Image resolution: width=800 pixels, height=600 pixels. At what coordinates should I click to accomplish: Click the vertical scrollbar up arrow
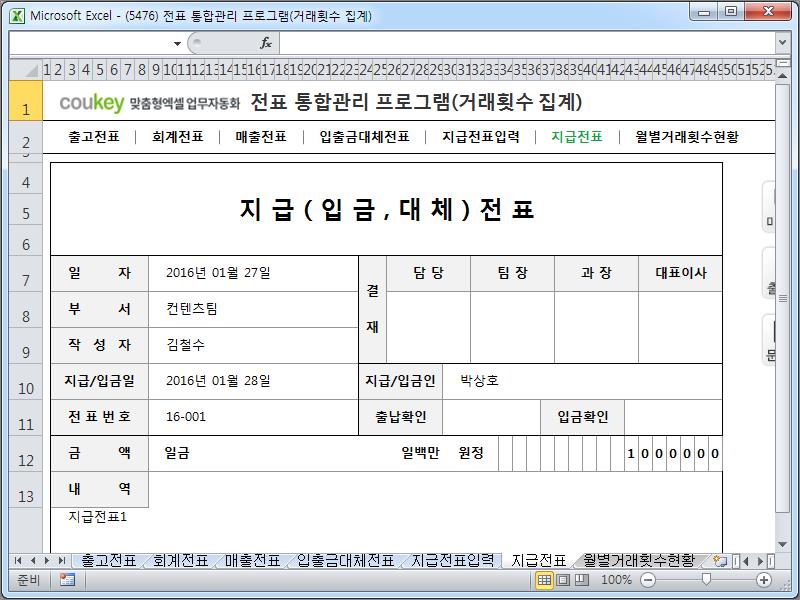point(782,74)
